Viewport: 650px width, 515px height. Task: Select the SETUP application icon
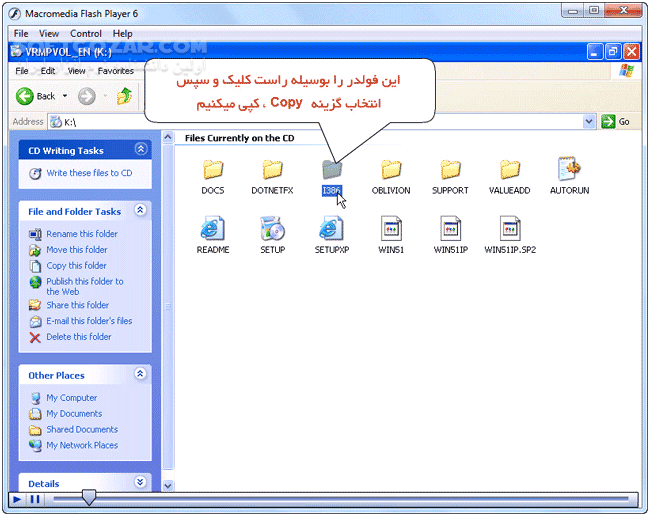272,228
